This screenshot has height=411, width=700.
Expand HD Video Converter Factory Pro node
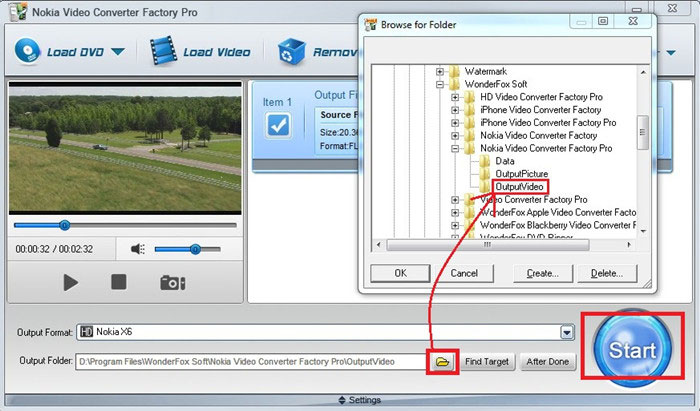[x=455, y=97]
